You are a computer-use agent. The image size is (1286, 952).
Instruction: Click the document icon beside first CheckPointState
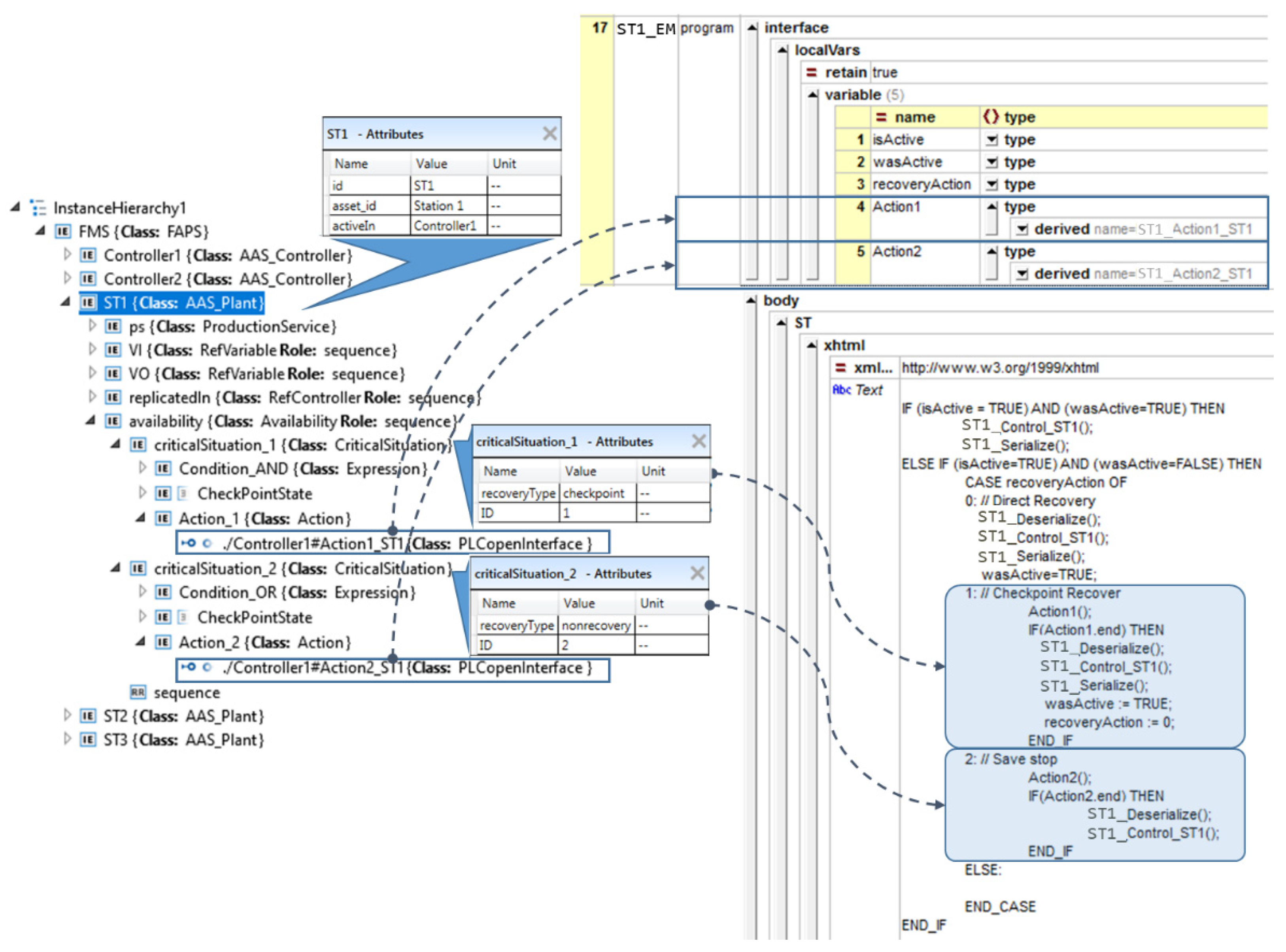pos(182,493)
